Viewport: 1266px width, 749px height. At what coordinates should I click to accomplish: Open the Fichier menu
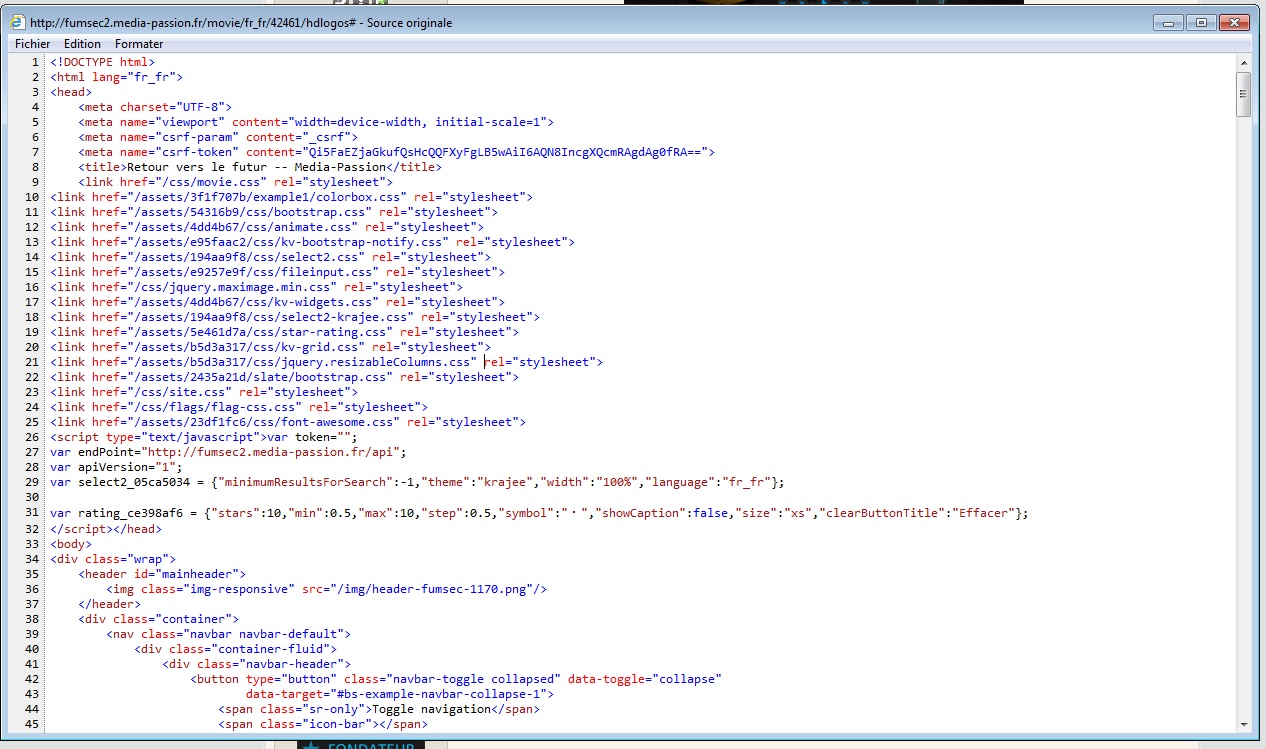tap(32, 44)
